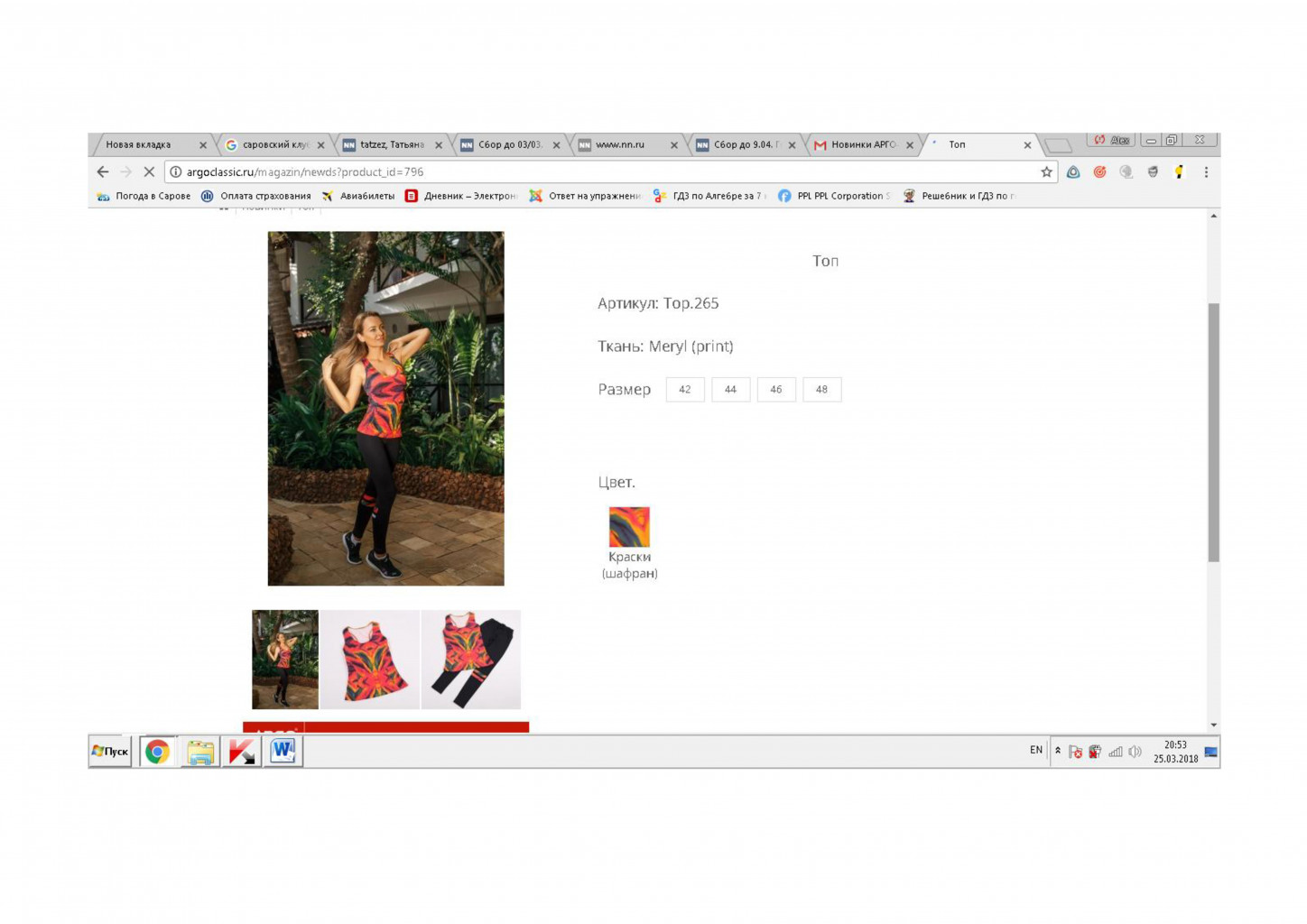
Task: Open the volume control tray icon
Action: 1136,752
